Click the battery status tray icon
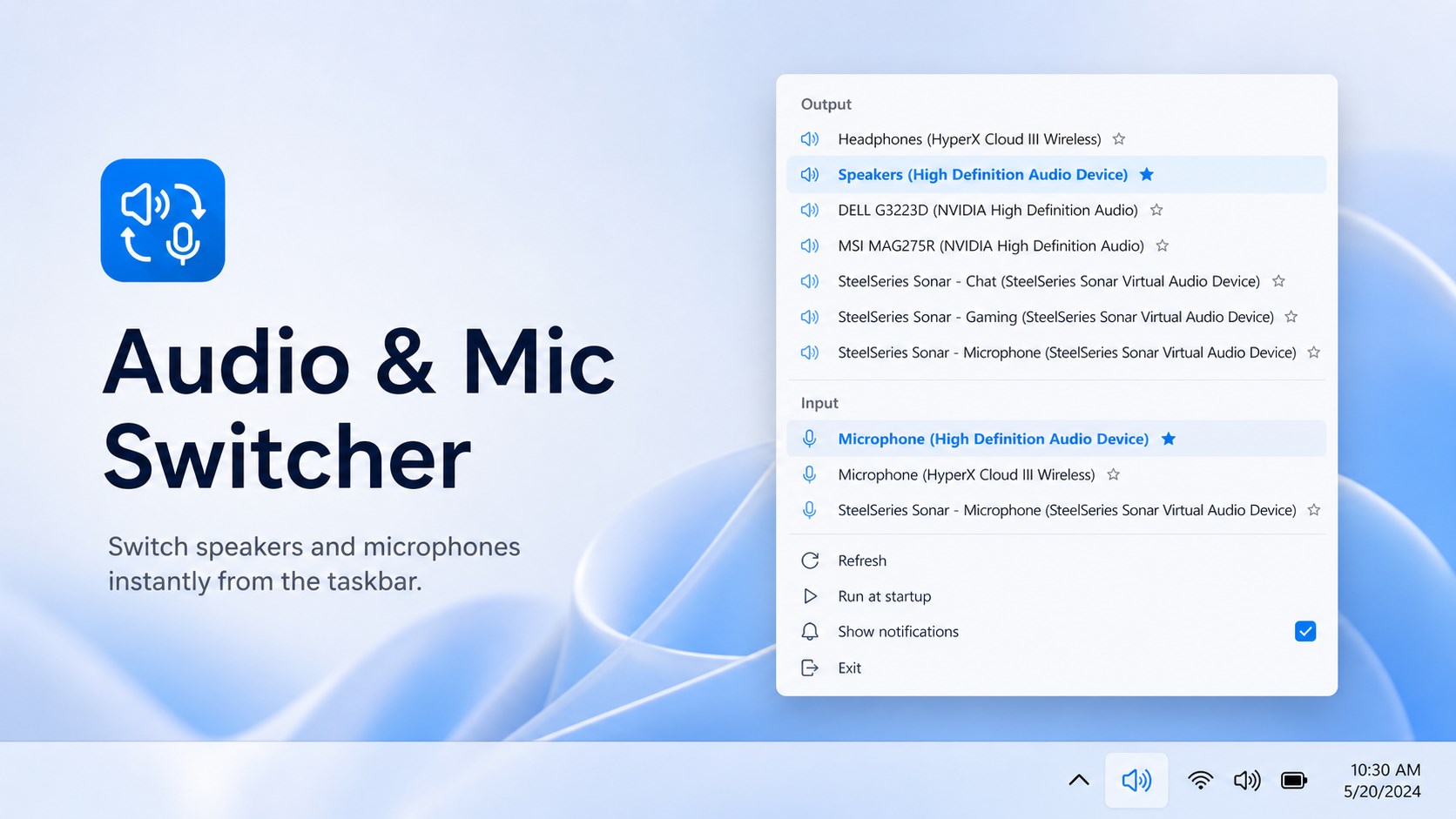 click(1294, 780)
